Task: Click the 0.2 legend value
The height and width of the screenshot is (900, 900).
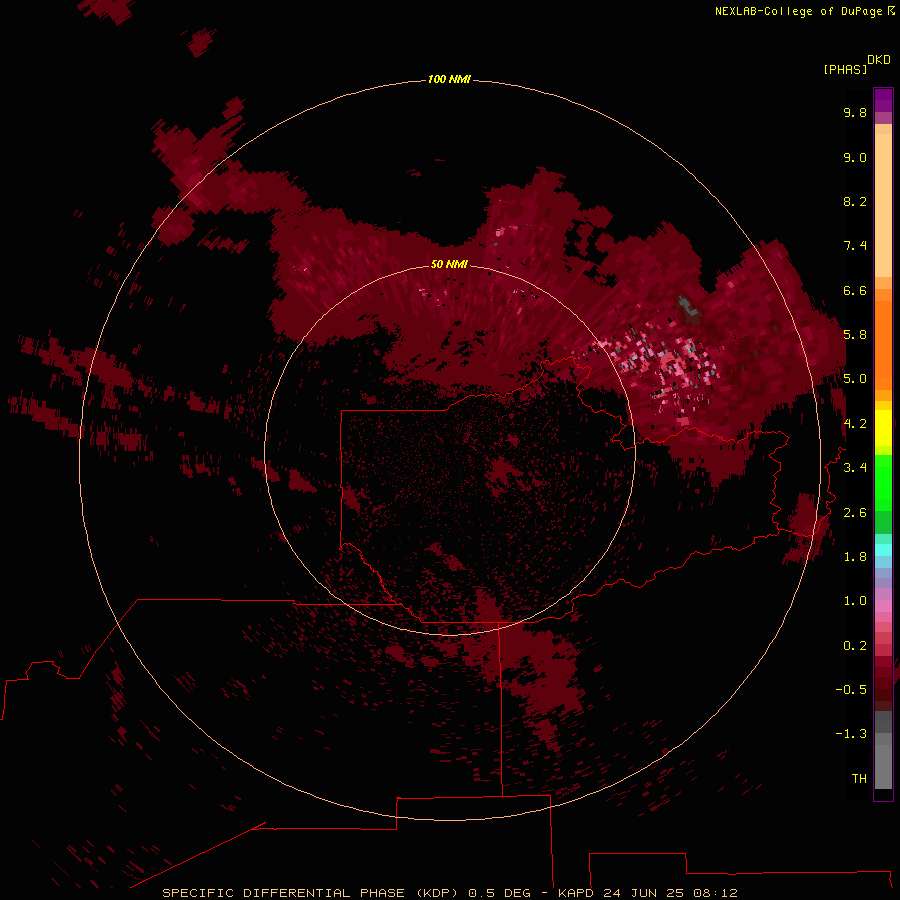Action: 855,646
